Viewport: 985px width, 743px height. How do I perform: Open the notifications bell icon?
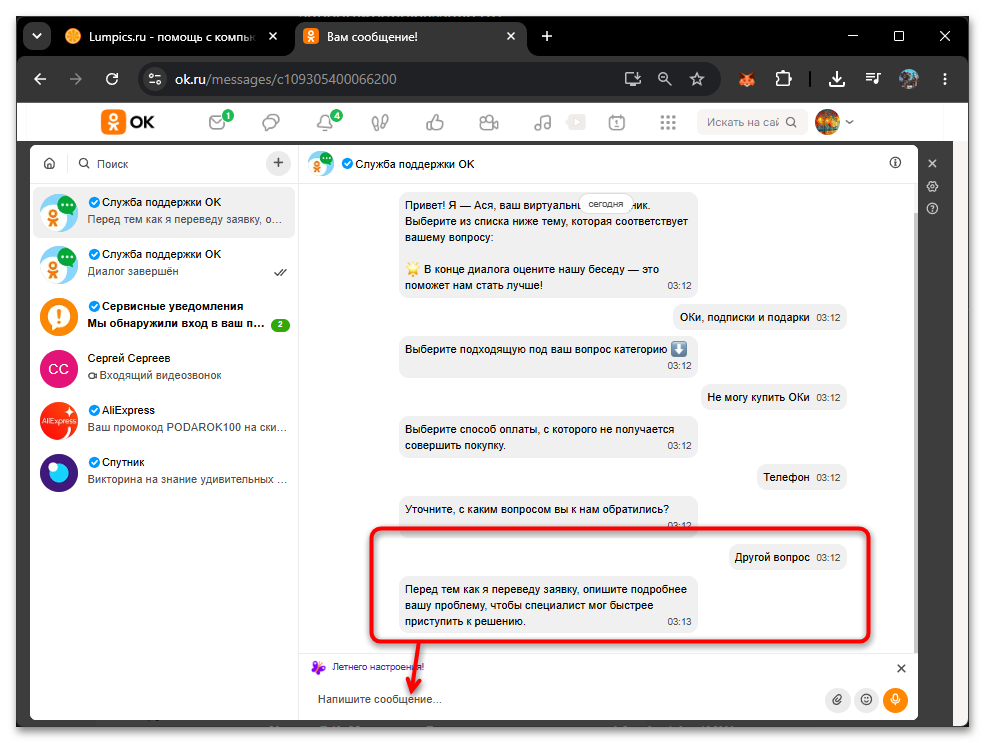pos(326,122)
